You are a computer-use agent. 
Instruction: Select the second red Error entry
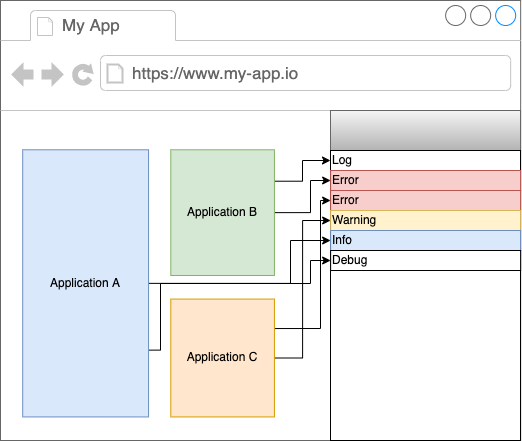pos(425,200)
